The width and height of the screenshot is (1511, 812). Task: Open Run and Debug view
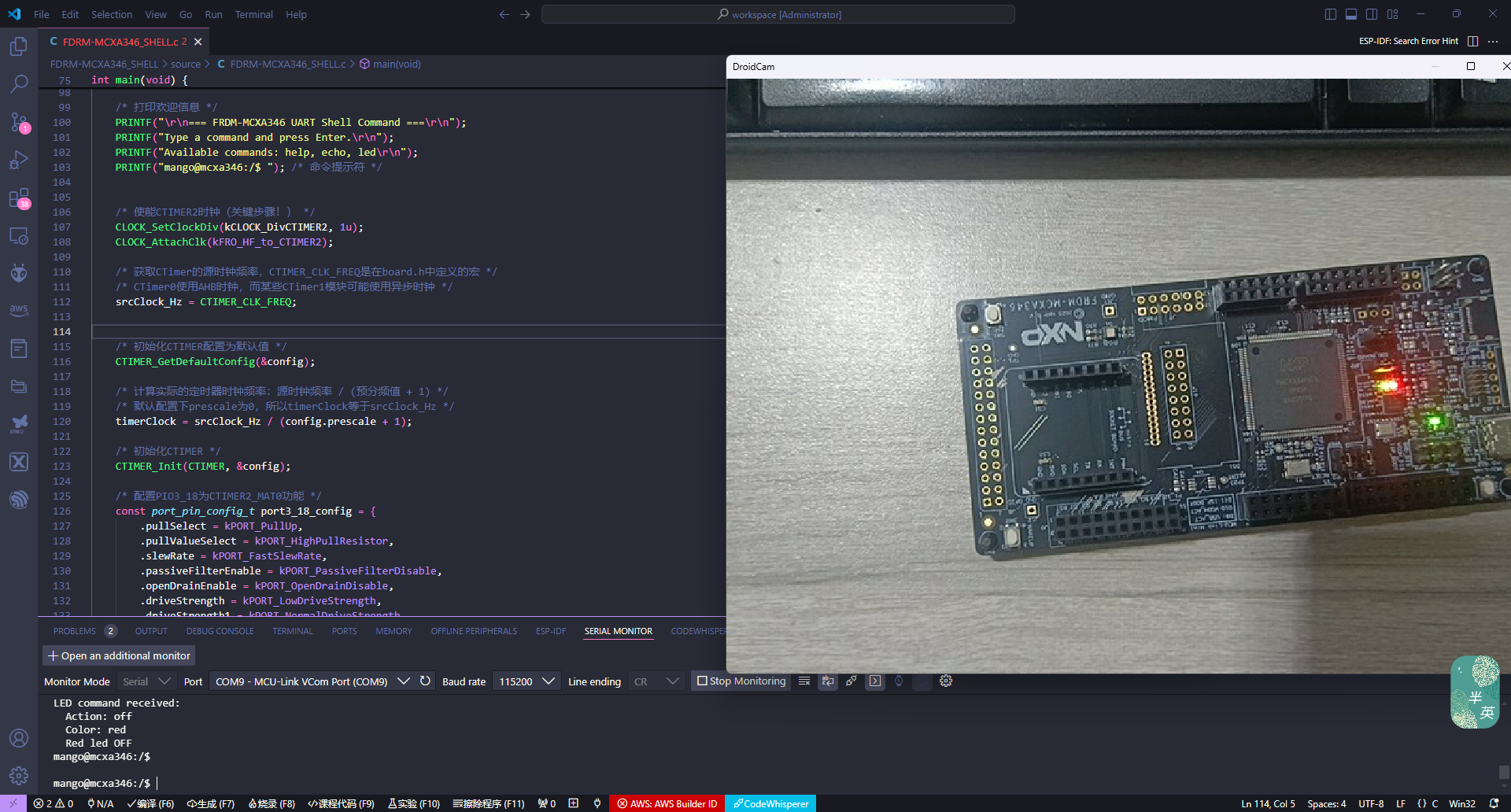click(19, 161)
